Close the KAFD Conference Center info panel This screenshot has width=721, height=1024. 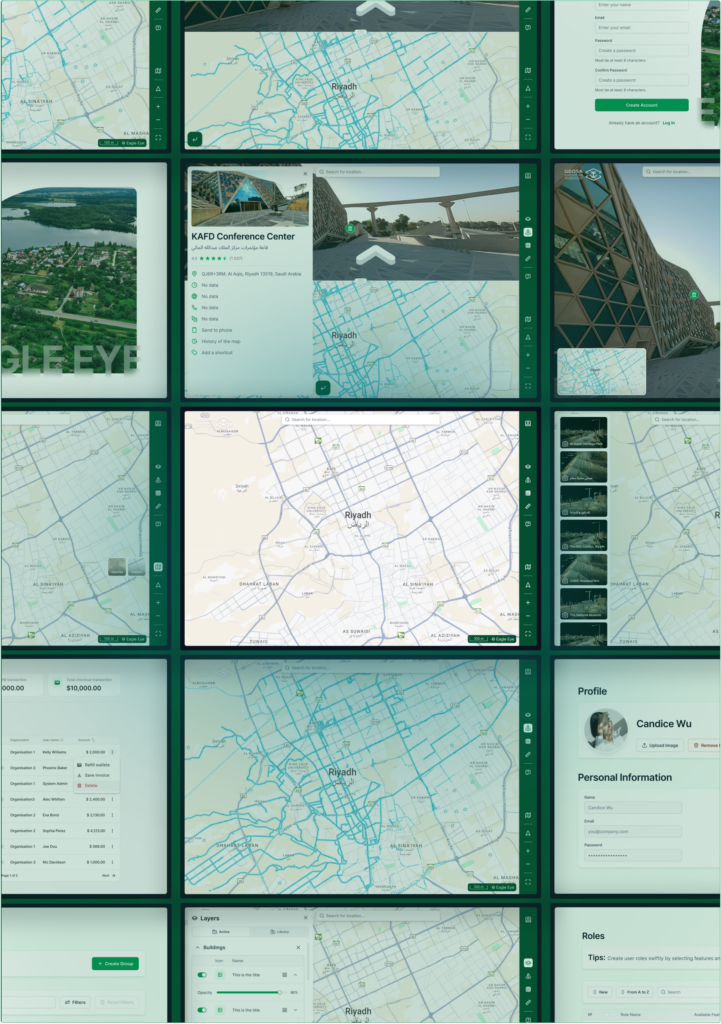point(305,173)
